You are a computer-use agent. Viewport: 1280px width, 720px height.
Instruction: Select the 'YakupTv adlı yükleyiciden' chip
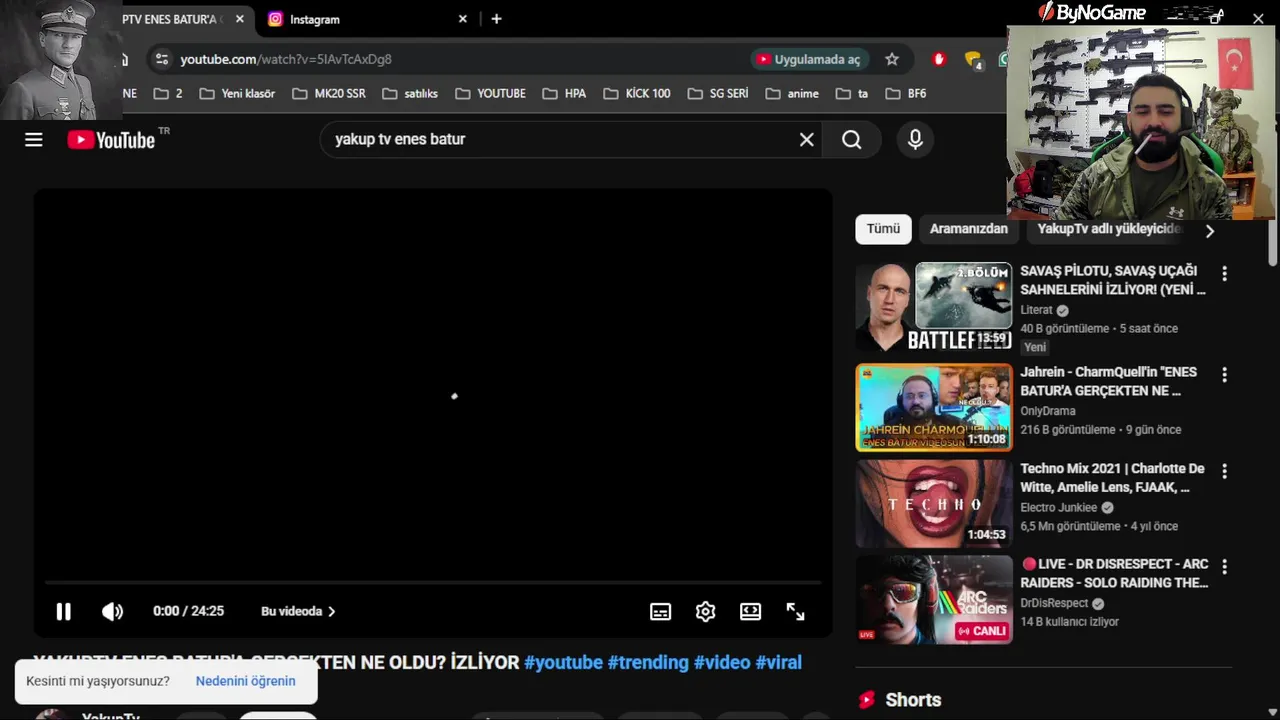1108,229
